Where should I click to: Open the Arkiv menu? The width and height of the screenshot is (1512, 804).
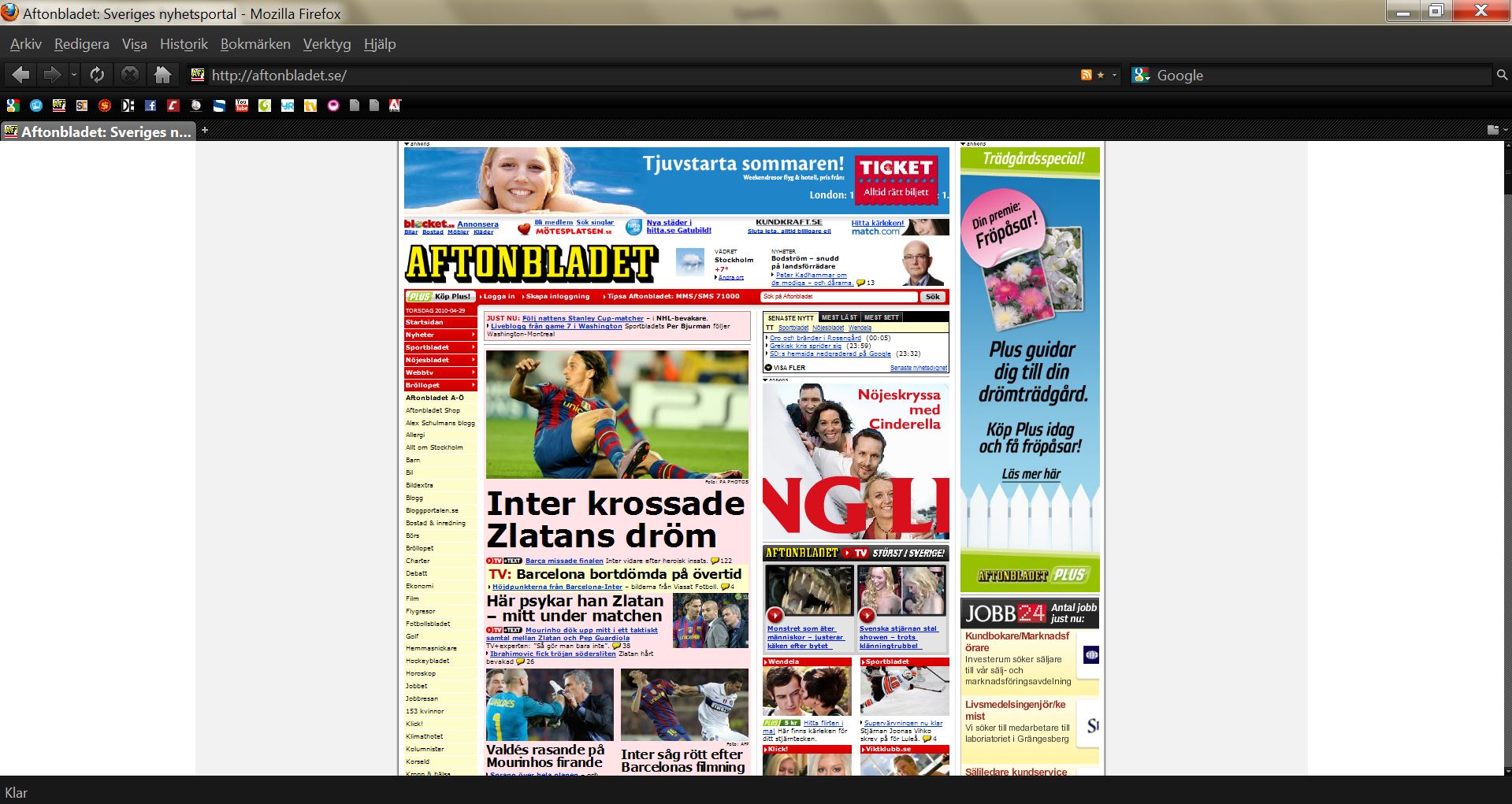coord(26,44)
